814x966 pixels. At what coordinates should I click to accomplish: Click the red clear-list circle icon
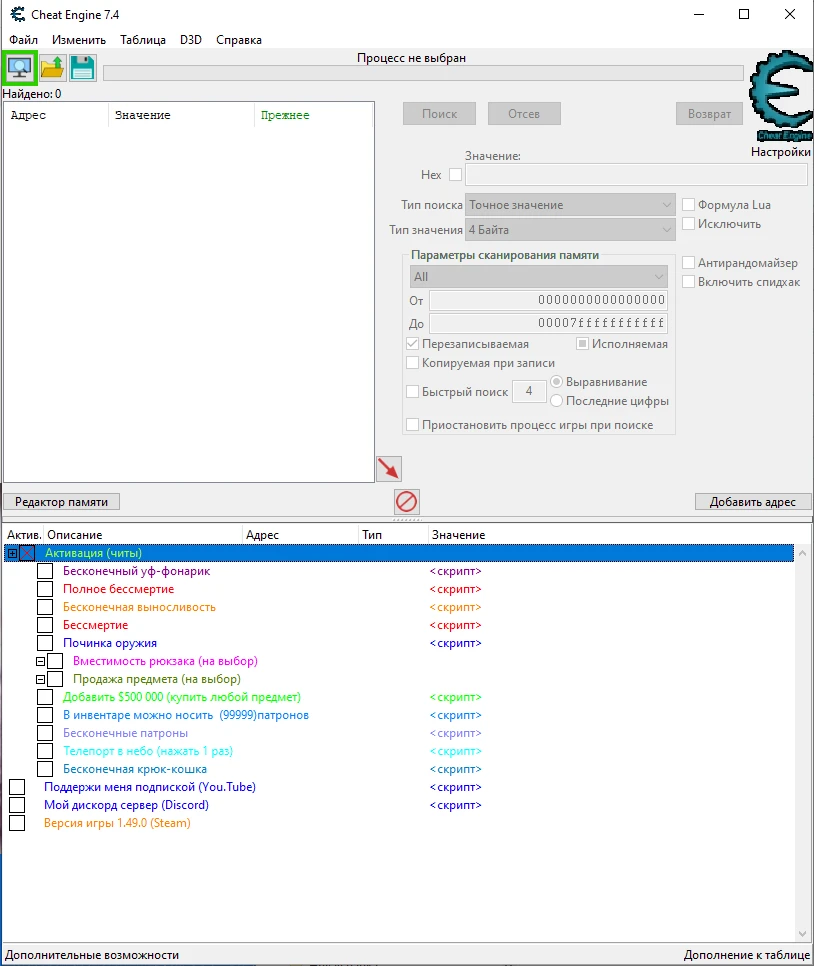(407, 501)
